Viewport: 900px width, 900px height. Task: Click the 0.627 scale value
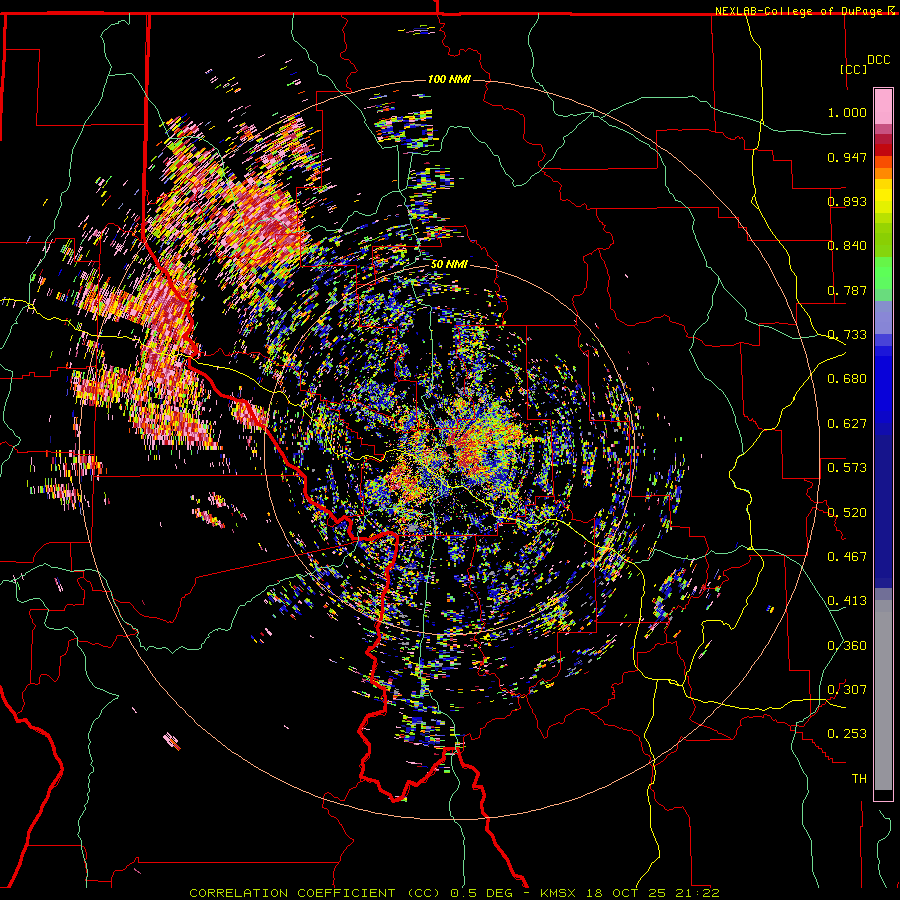pos(847,424)
